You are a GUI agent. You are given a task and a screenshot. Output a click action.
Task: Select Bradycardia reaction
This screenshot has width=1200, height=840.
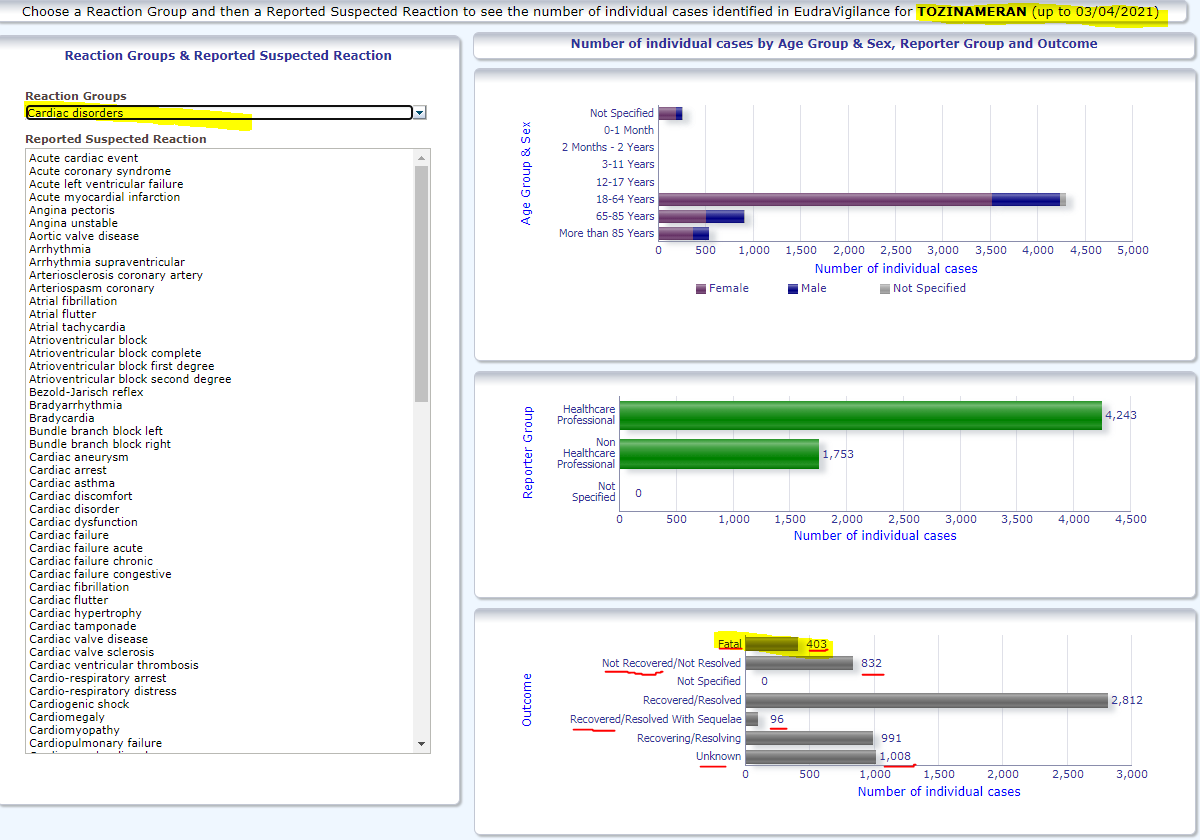click(x=62, y=418)
